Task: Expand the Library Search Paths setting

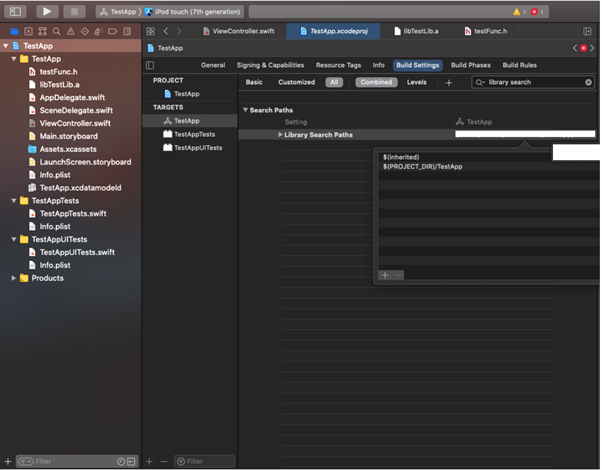Action: 280,135
